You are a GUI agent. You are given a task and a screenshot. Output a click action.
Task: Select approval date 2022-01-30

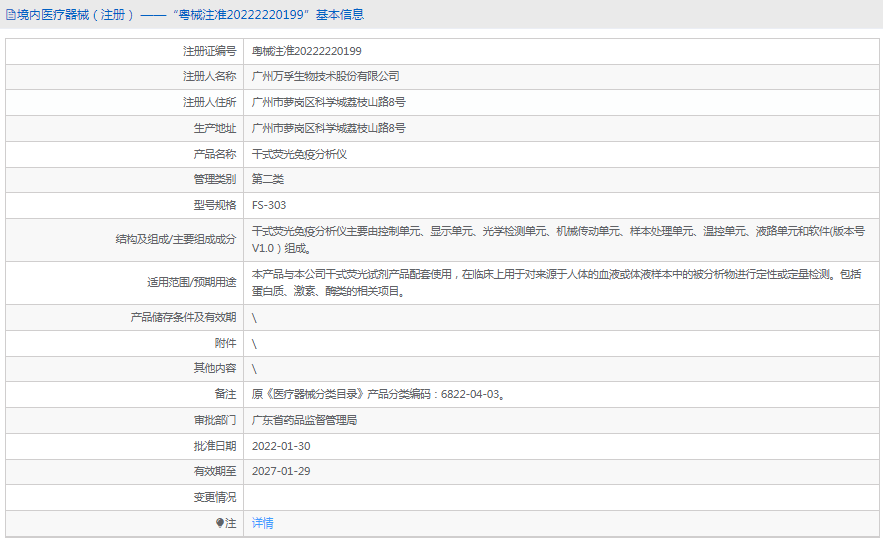[281, 447]
